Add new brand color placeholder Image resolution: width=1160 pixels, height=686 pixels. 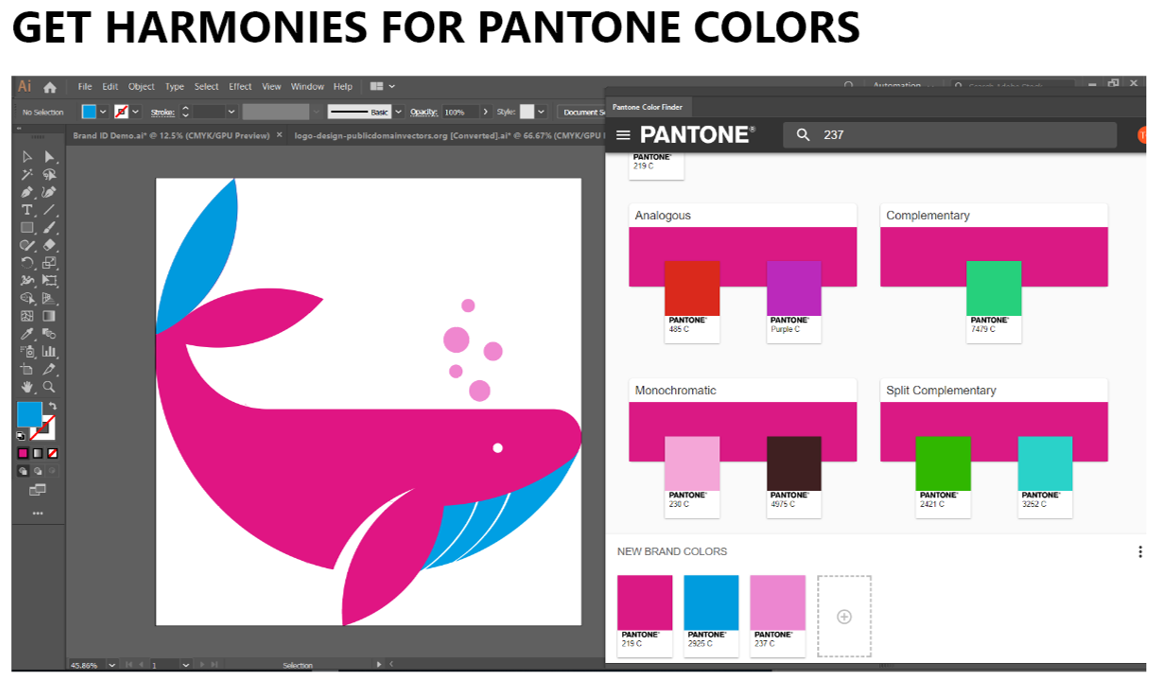coord(844,616)
